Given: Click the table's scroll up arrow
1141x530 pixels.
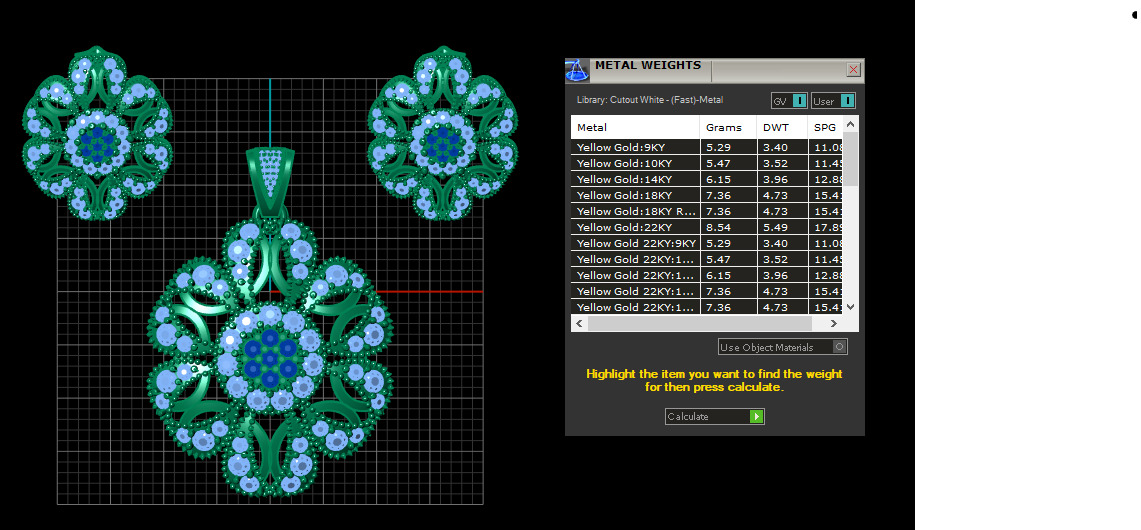Looking at the screenshot, I should tap(851, 124).
